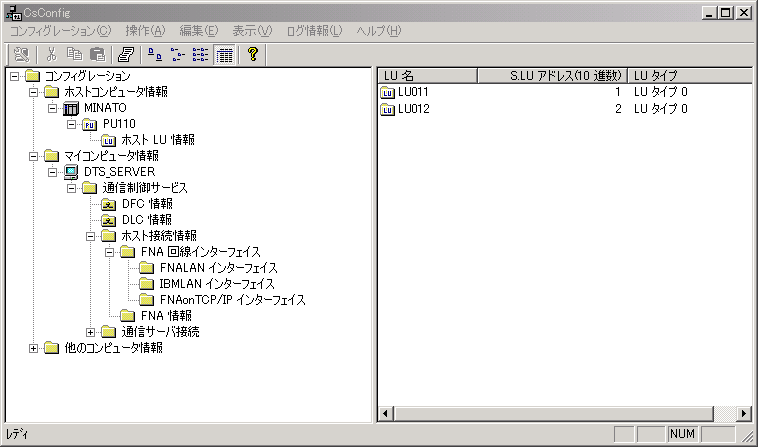Collapse the コンフィグレーション root node

pyautogui.click(x=15, y=76)
